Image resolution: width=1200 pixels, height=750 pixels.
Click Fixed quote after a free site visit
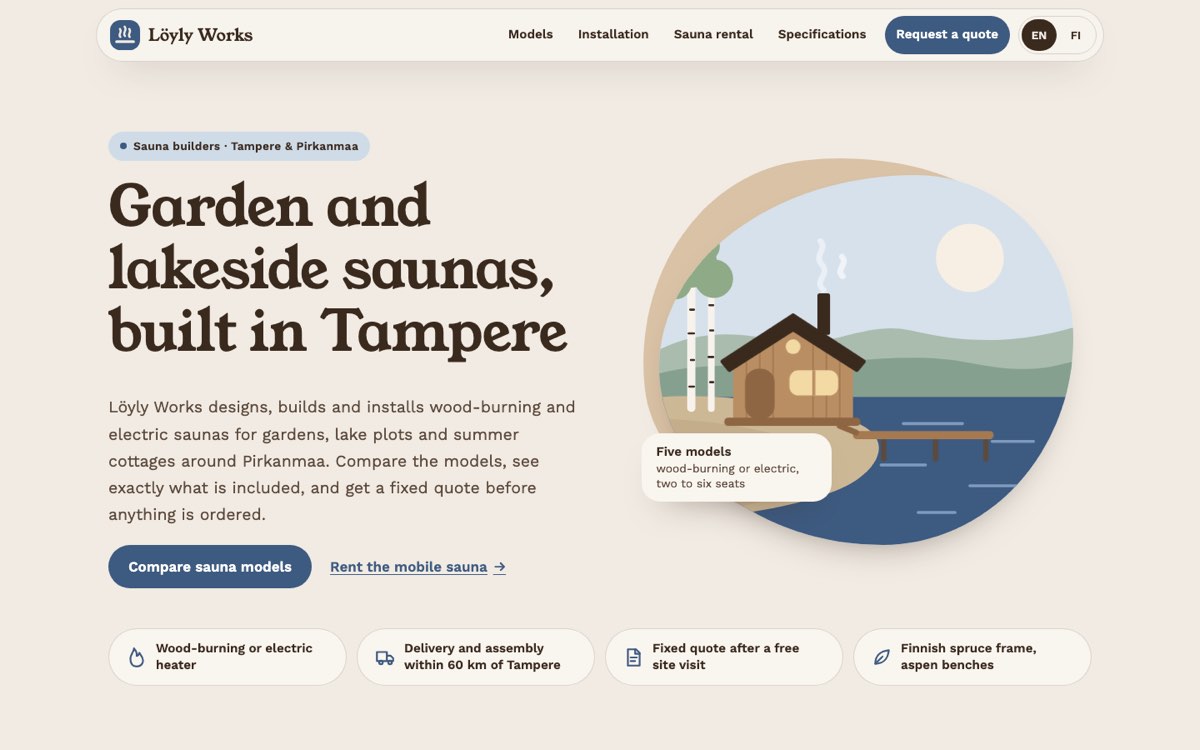tap(726, 657)
